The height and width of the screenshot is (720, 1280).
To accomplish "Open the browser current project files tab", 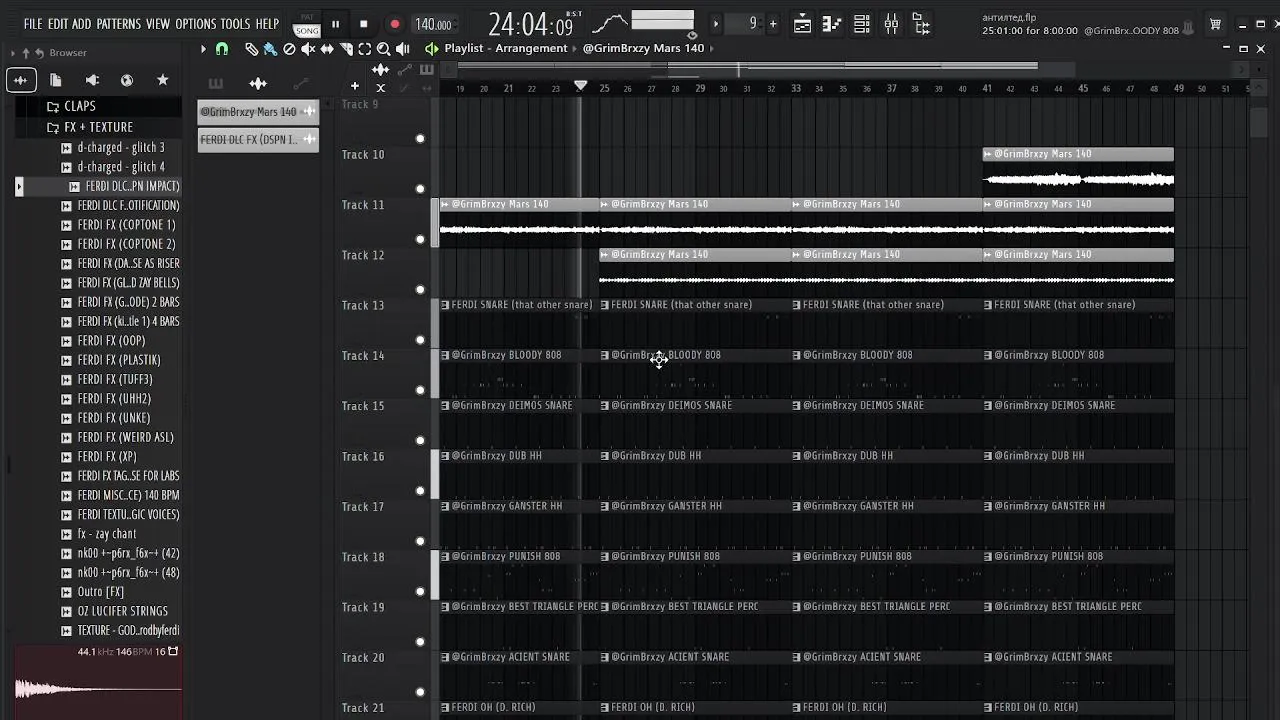I will click(x=56, y=80).
